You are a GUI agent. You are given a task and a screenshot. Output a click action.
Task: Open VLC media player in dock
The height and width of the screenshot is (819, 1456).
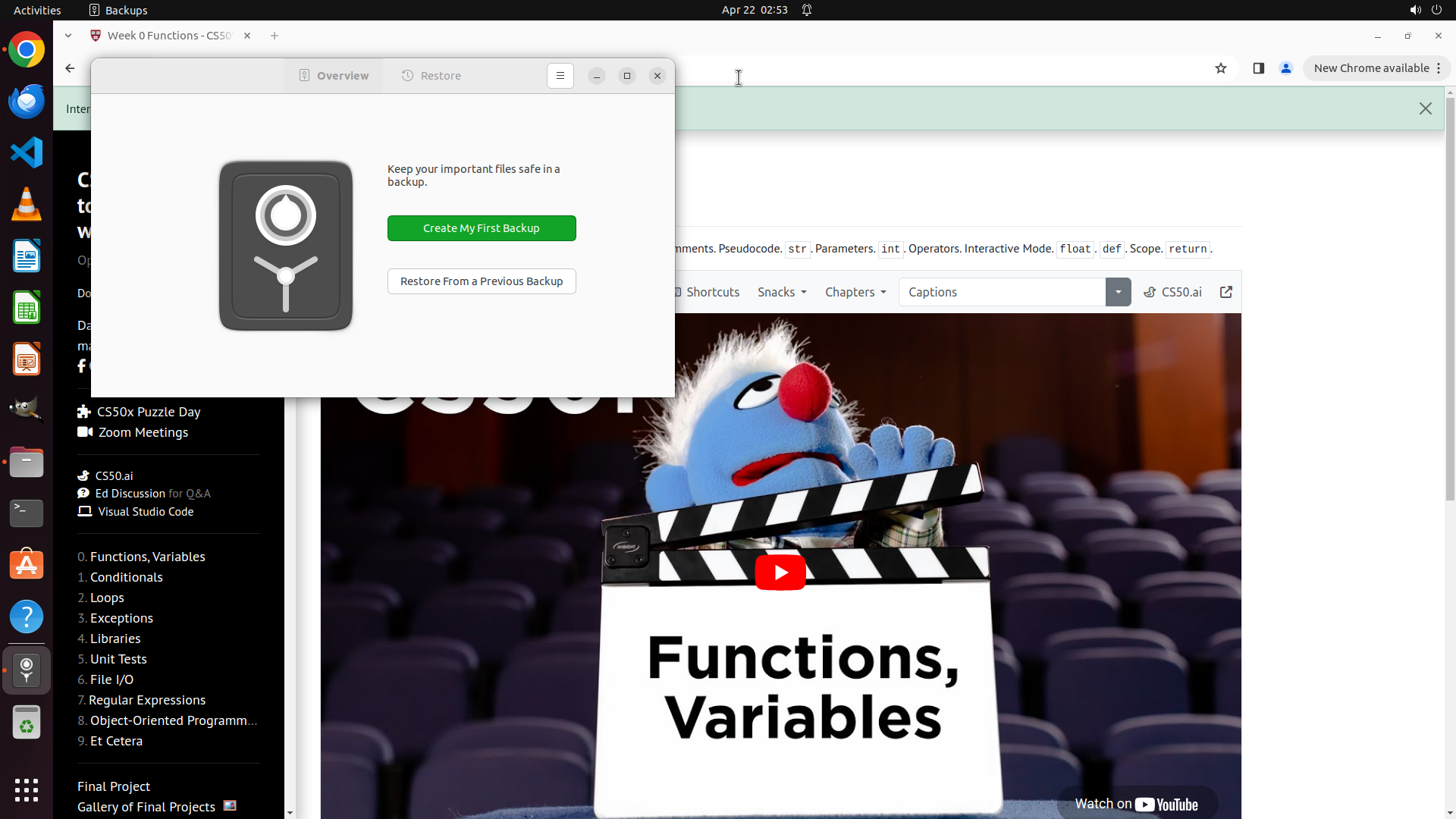click(x=27, y=204)
